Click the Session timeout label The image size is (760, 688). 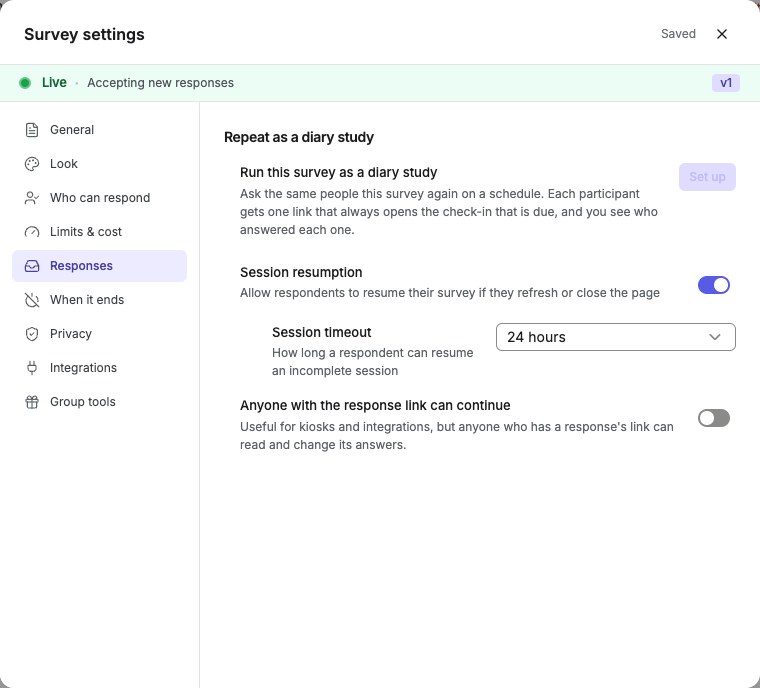click(x=321, y=333)
